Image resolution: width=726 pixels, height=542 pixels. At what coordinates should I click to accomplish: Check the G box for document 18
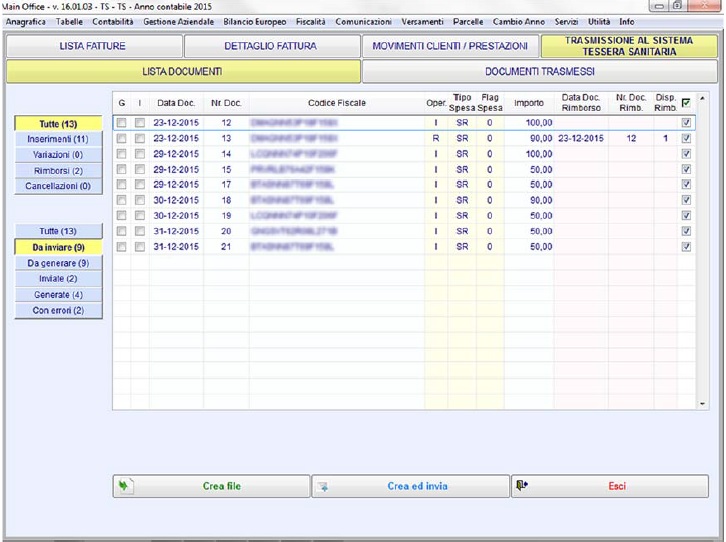[121, 200]
